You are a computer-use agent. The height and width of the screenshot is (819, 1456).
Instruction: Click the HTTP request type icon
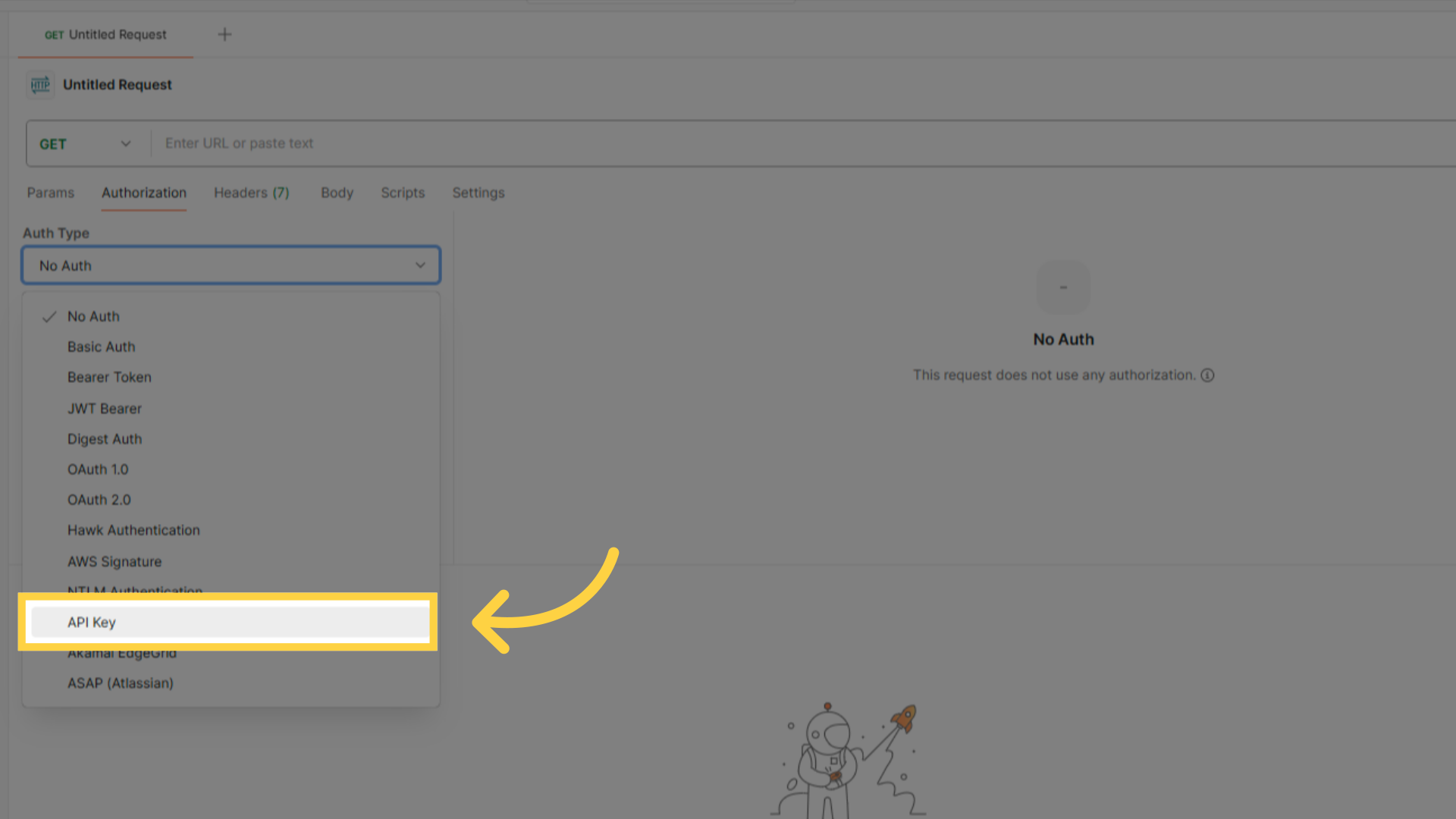[x=40, y=85]
